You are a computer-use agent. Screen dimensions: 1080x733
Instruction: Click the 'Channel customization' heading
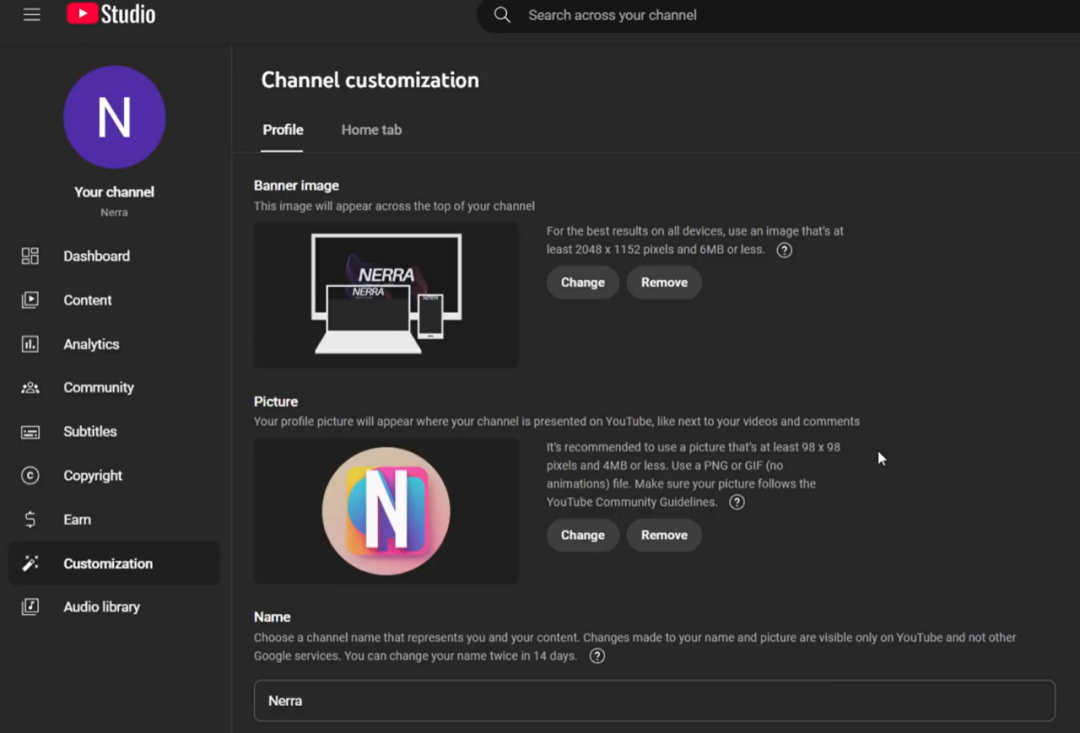tap(370, 80)
